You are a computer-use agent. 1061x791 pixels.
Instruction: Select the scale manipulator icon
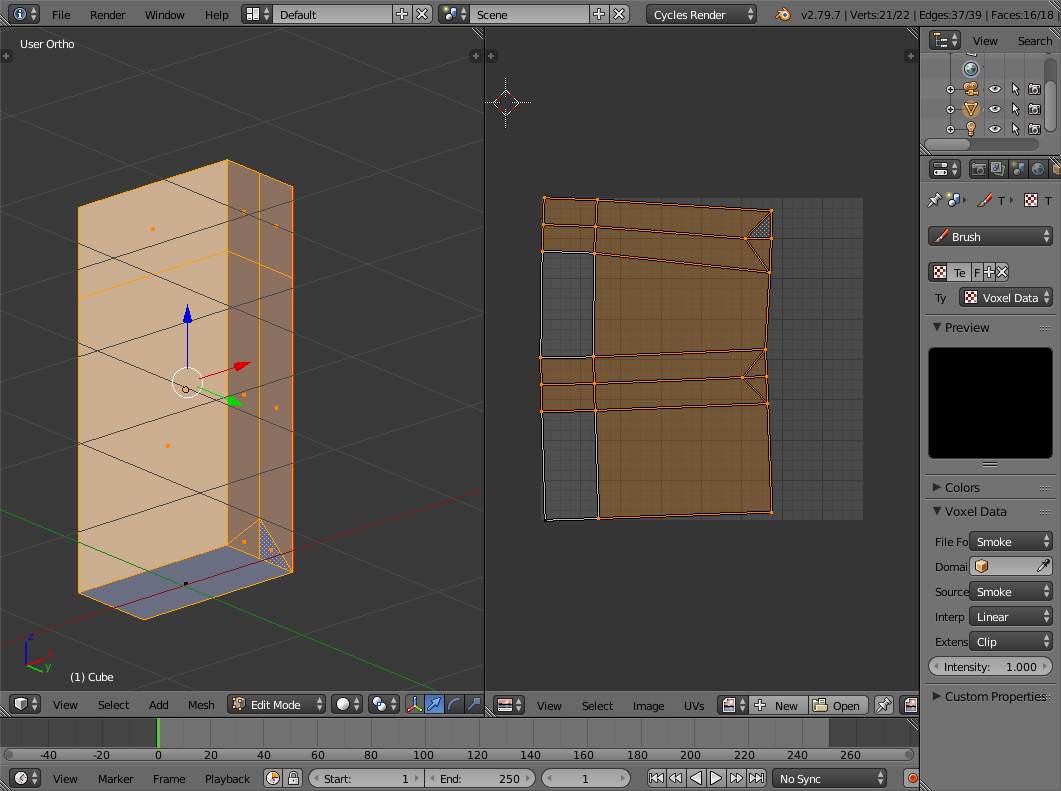click(474, 704)
